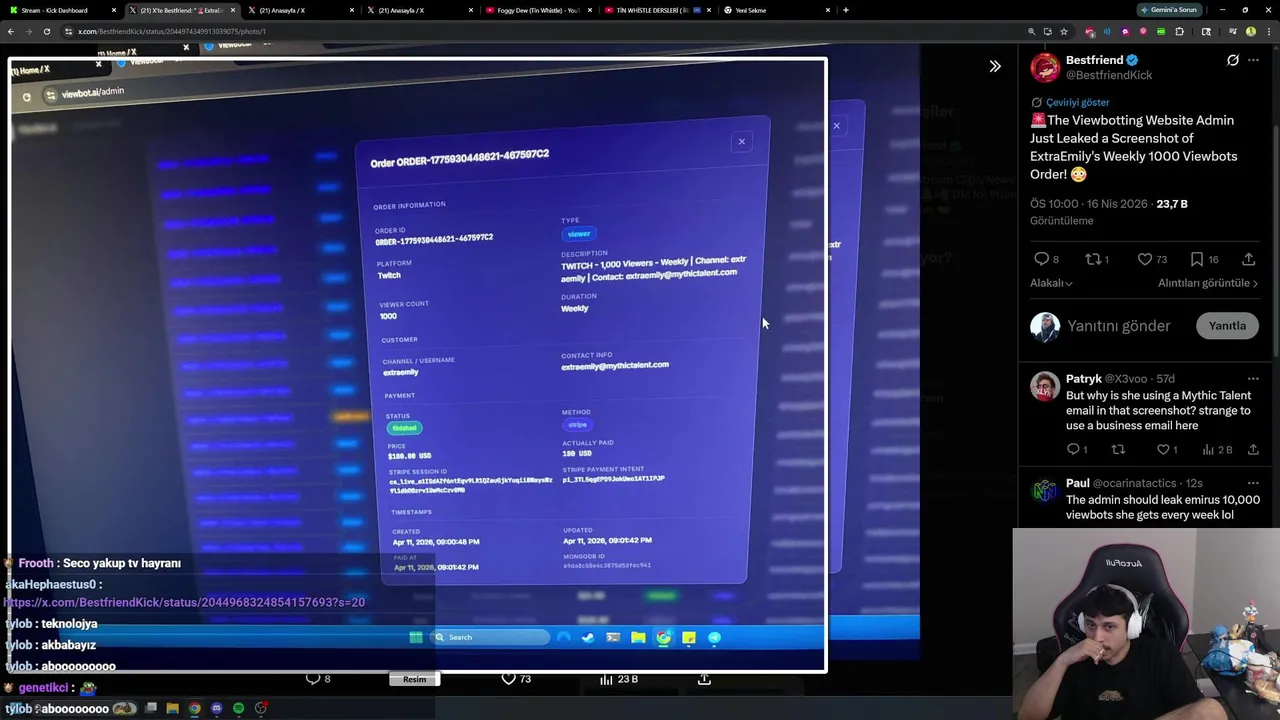
Task: Click the share icon on main post in side panel
Action: (1249, 259)
